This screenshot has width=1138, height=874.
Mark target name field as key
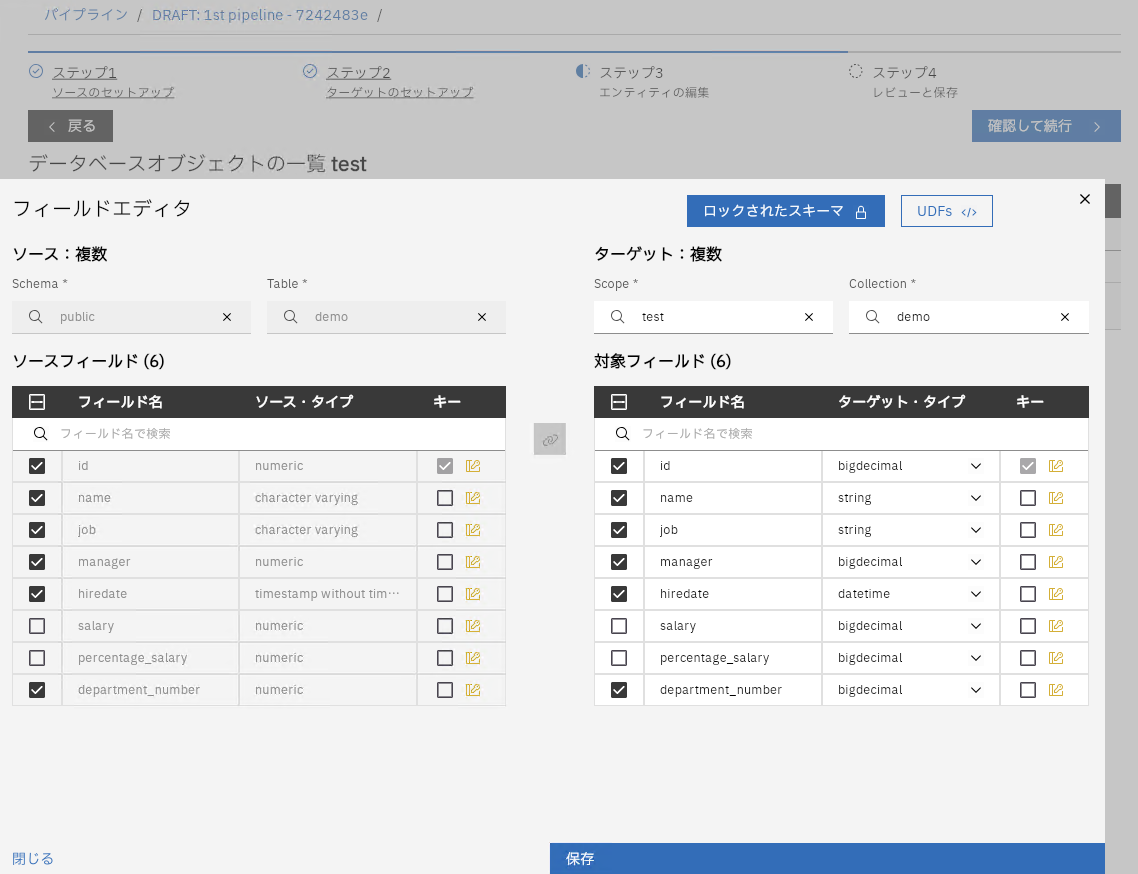click(1028, 498)
